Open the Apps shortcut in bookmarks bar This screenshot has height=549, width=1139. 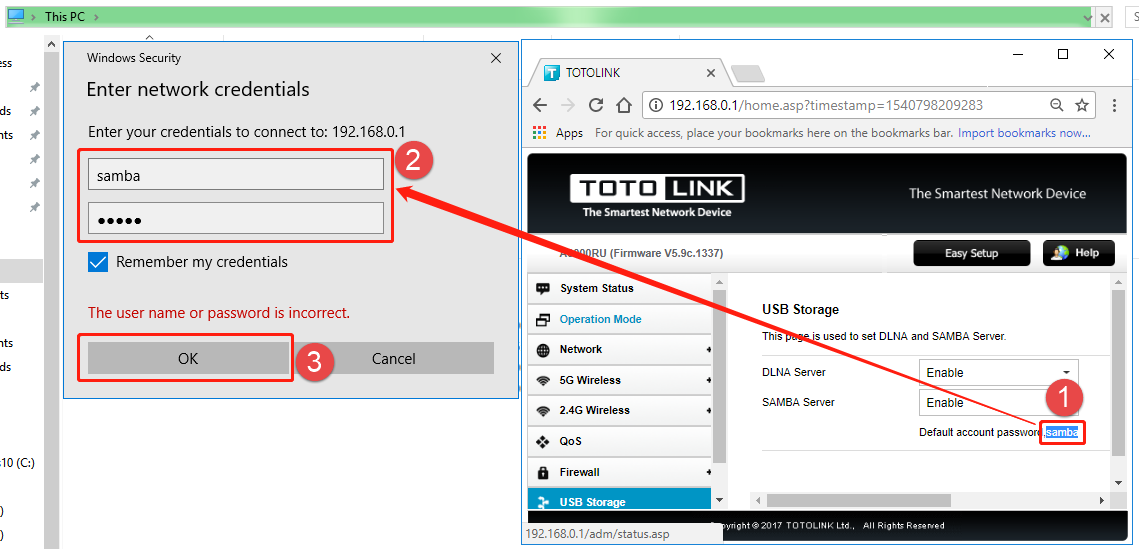coord(559,133)
